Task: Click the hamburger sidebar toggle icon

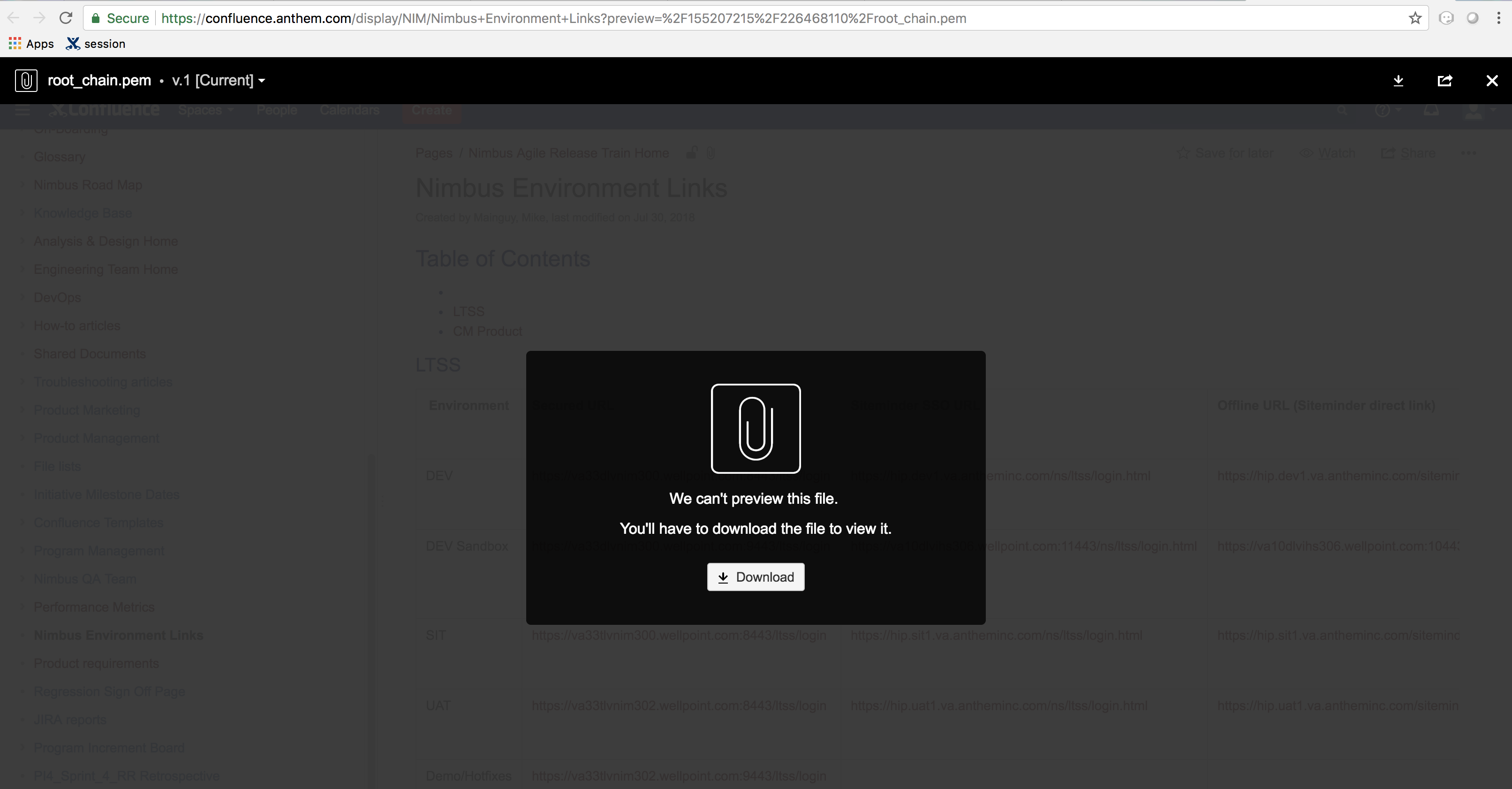Action: click(x=23, y=110)
